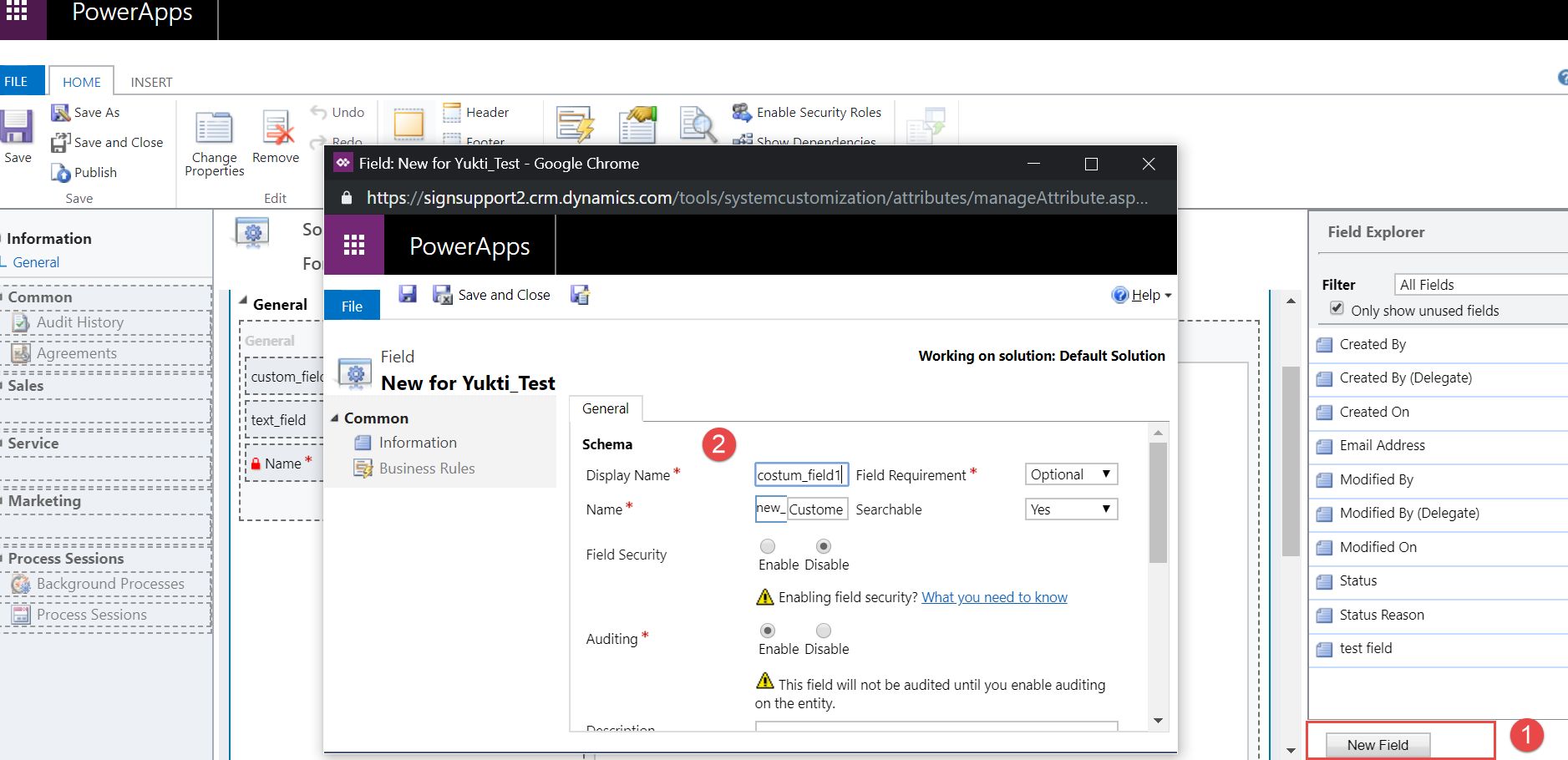This screenshot has height=760, width=1568.
Task: Switch to the HOME ribbon tab
Action: 82,82
